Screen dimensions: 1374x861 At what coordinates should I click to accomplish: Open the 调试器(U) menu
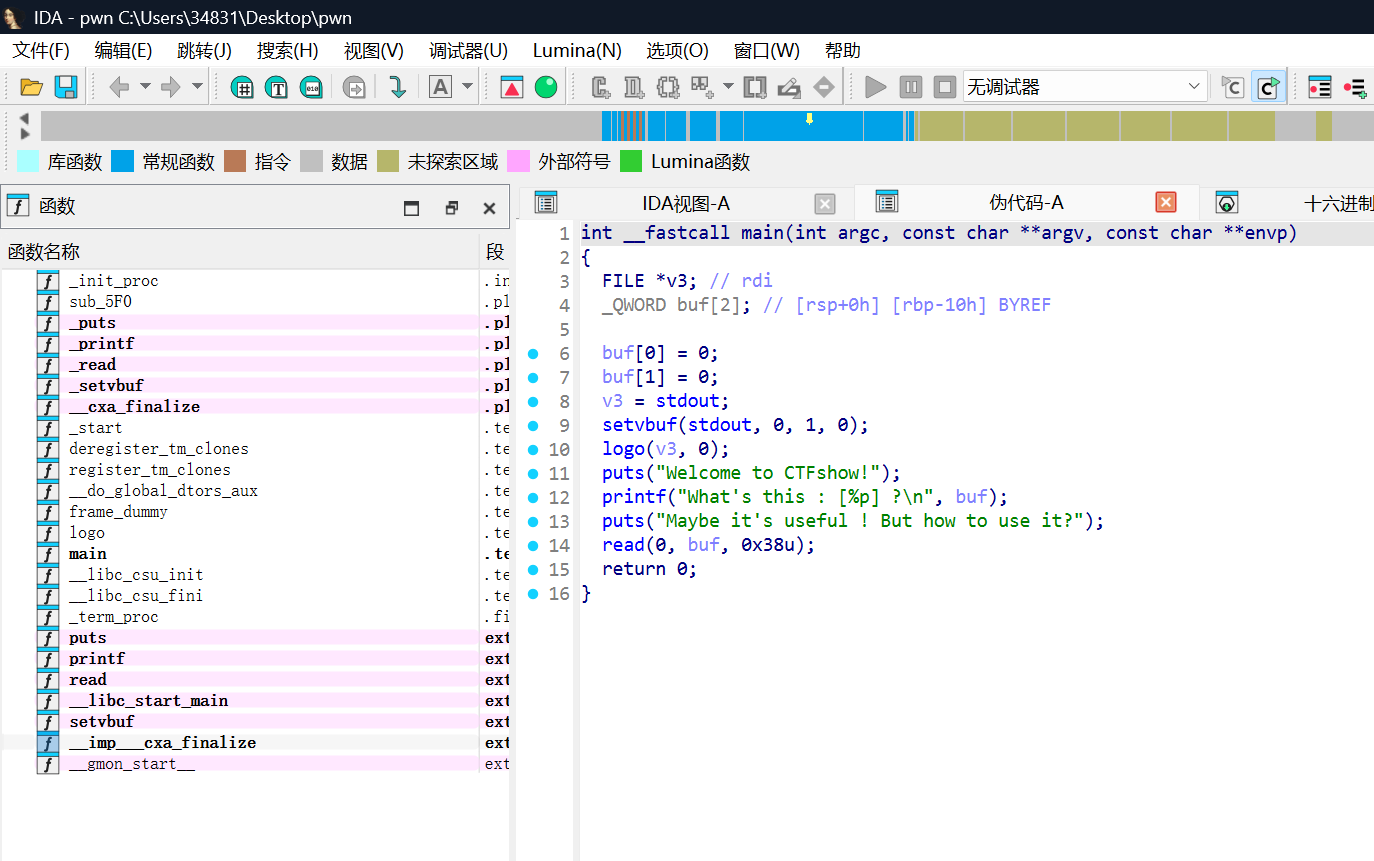pos(468,51)
